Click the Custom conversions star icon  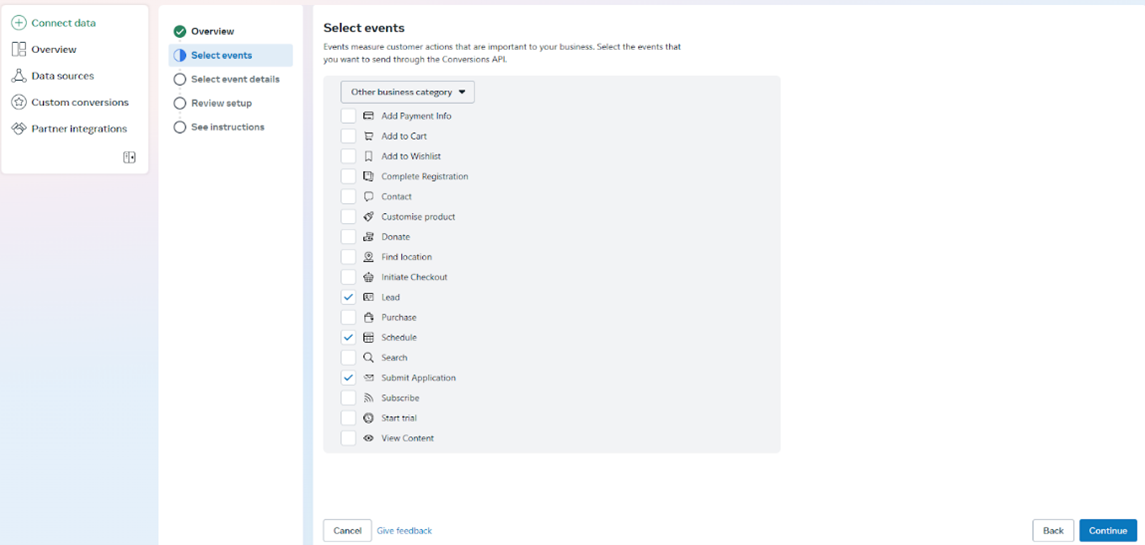[x=19, y=102]
